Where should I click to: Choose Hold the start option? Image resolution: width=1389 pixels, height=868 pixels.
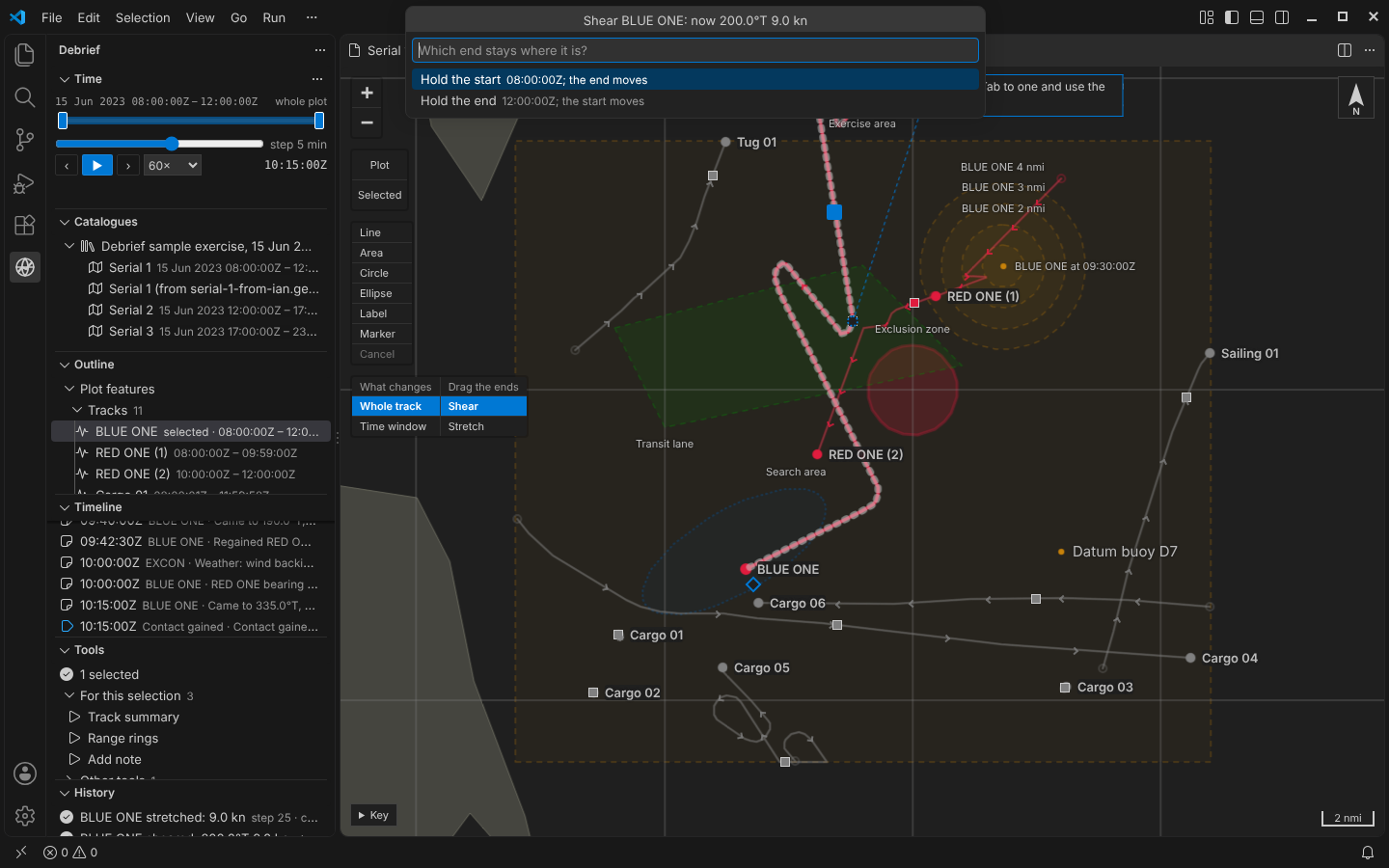coord(694,80)
